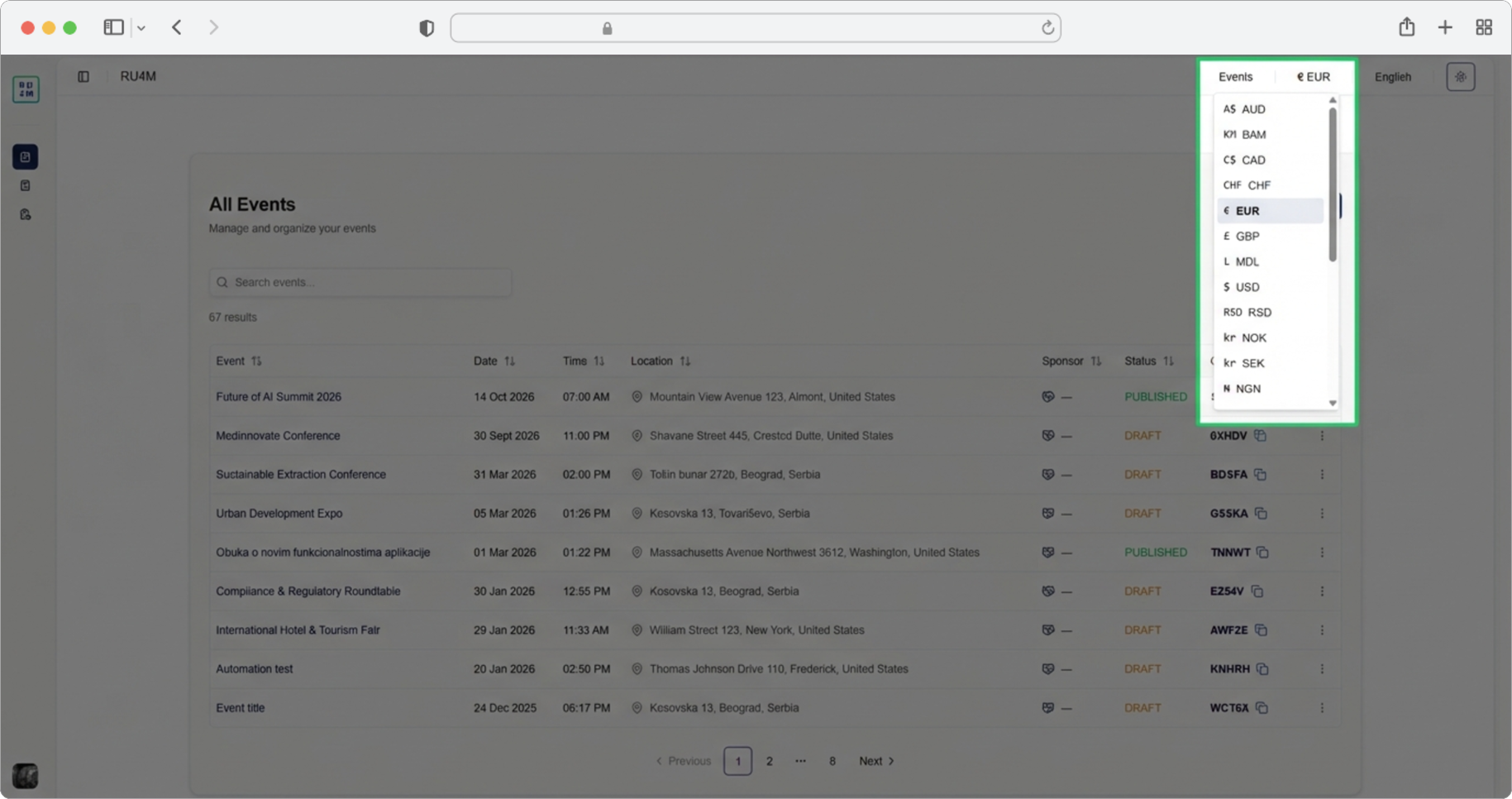Open the events section in left sidebar
Viewport: 1512px width, 799px height.
[x=26, y=157]
